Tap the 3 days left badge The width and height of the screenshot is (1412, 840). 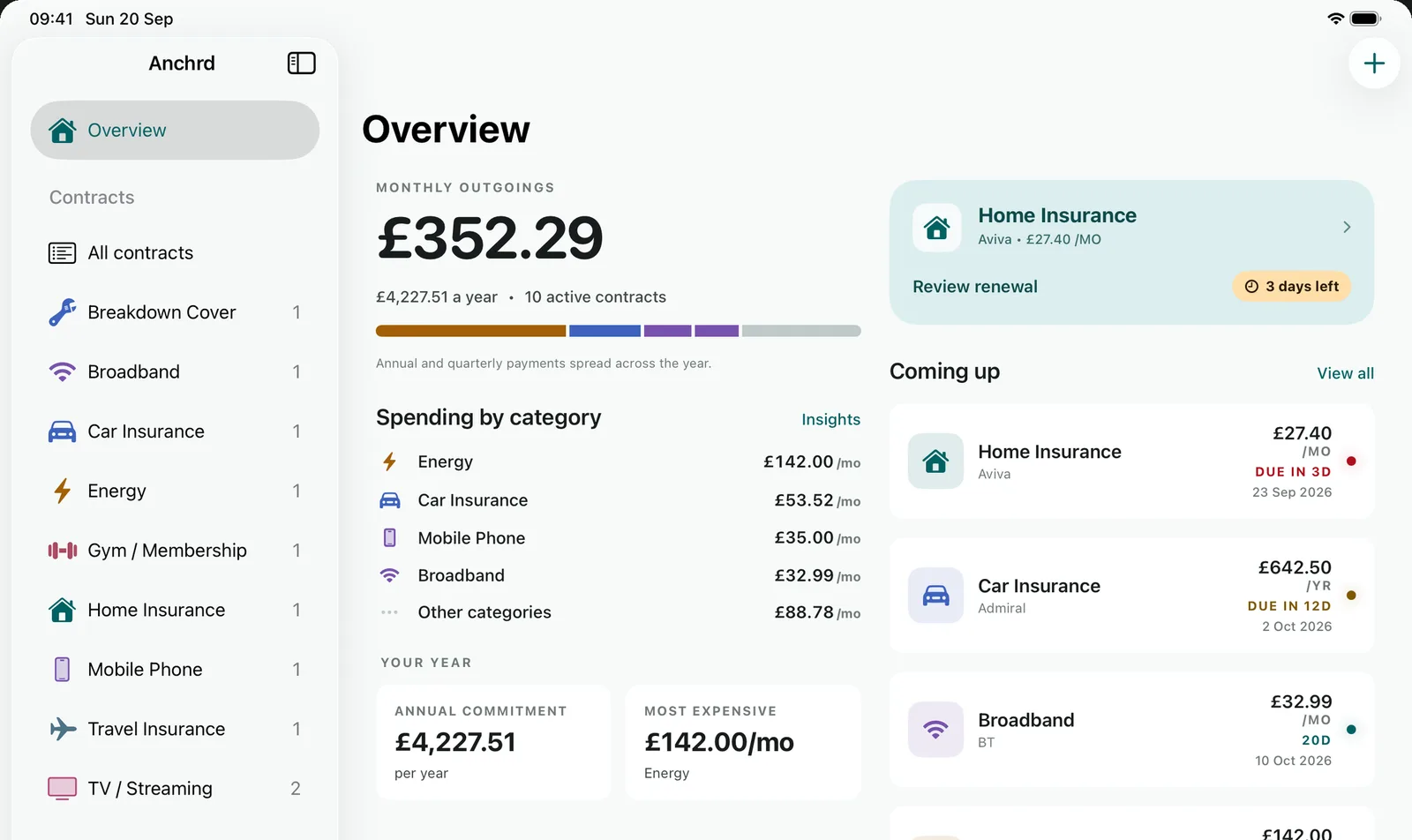coord(1291,287)
